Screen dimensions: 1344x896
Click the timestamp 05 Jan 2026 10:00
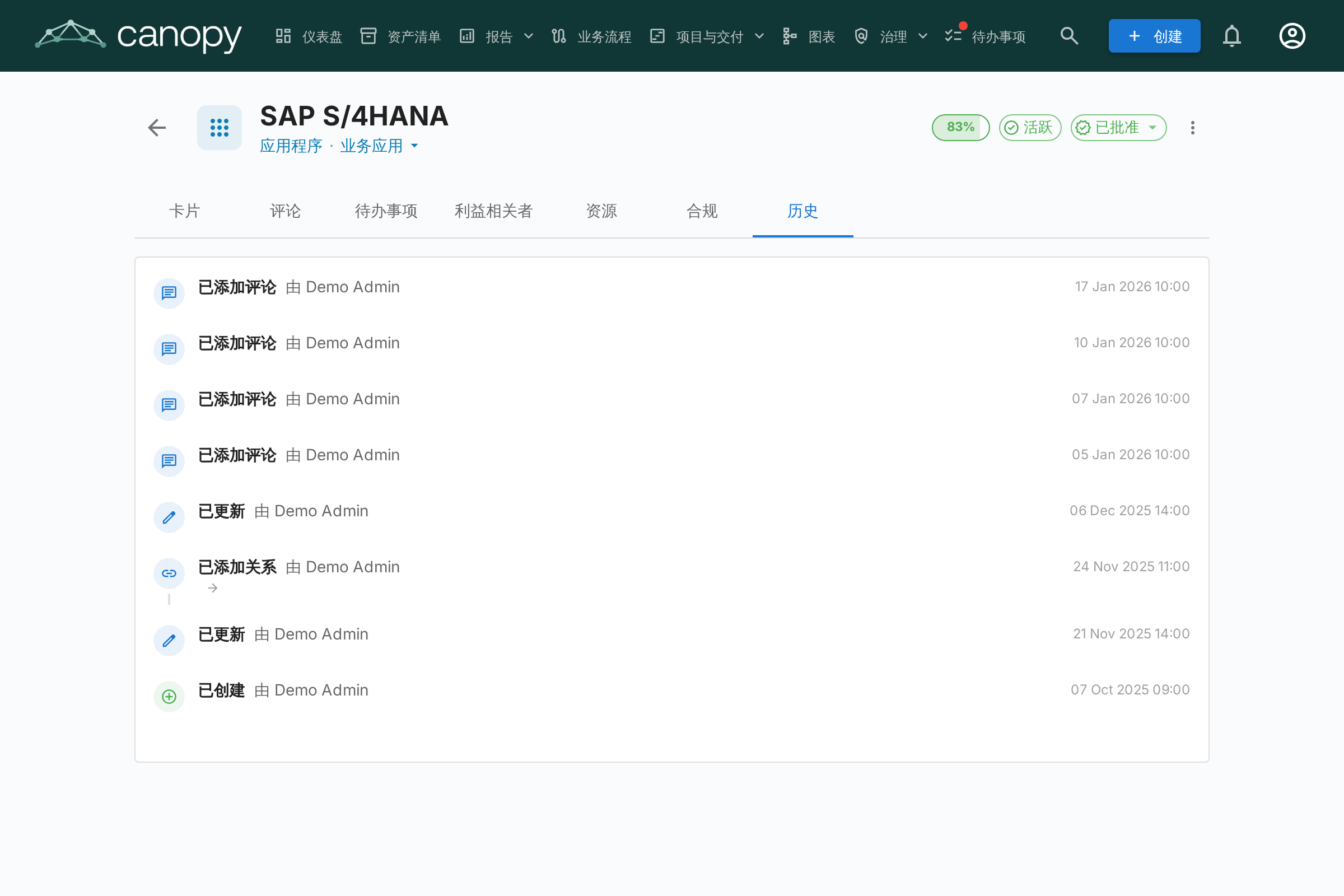(1131, 454)
